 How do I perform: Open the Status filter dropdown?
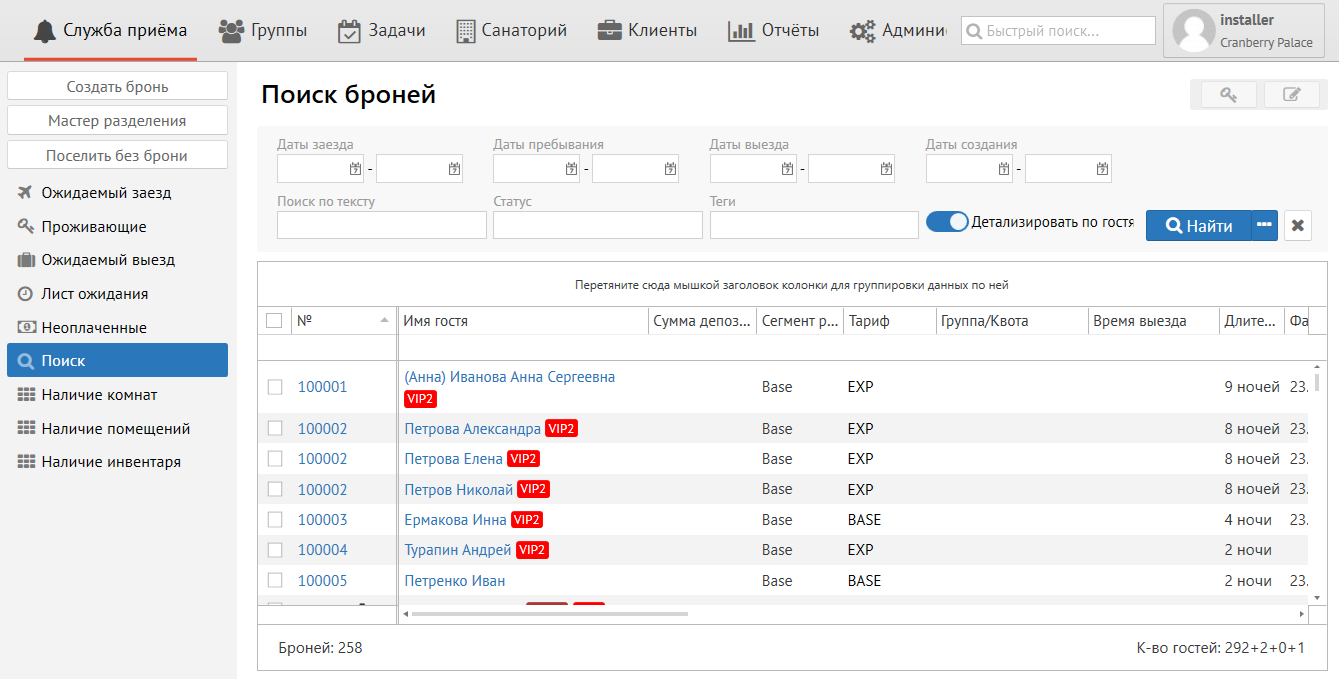click(x=597, y=226)
